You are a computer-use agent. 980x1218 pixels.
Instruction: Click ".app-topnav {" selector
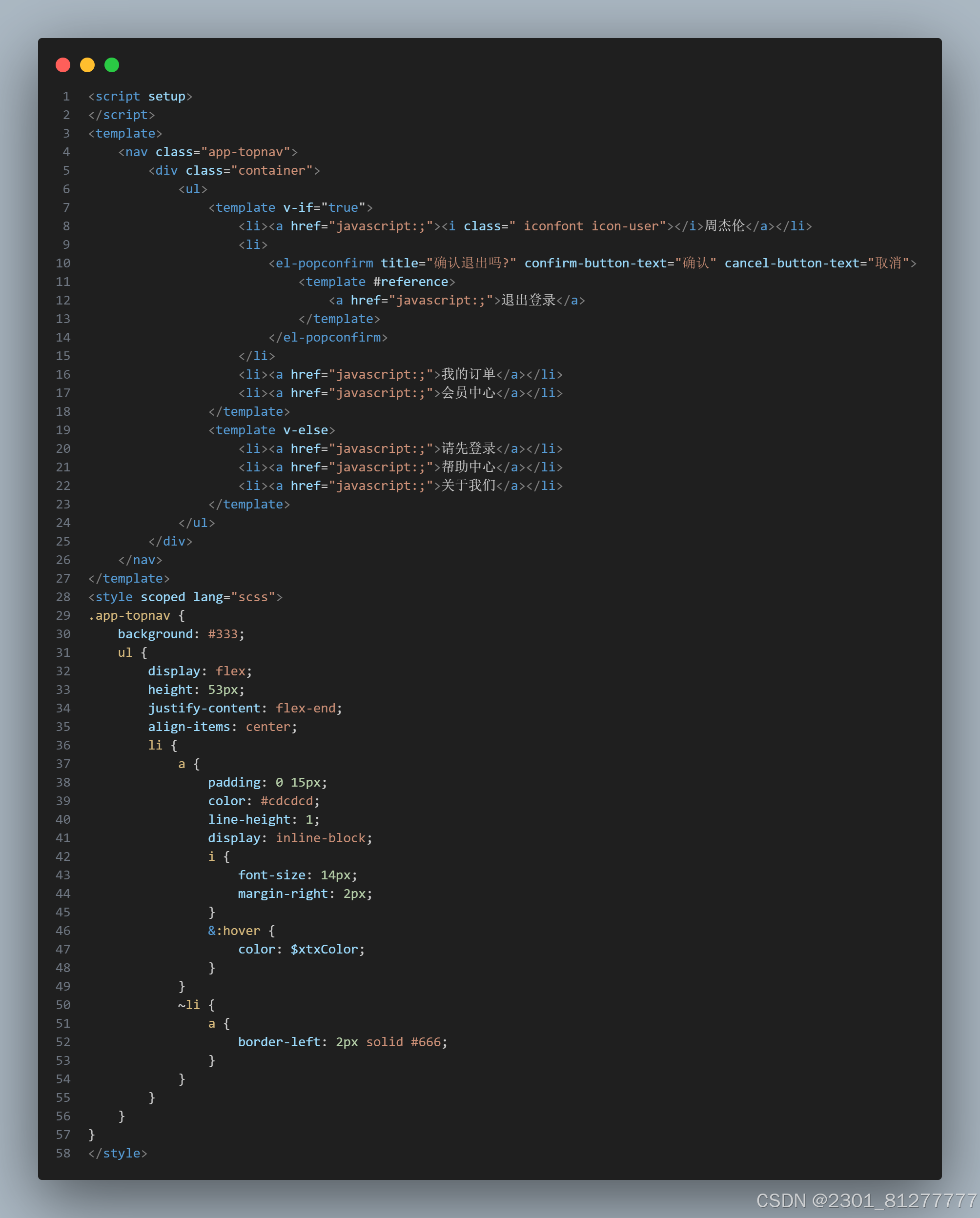137,616
